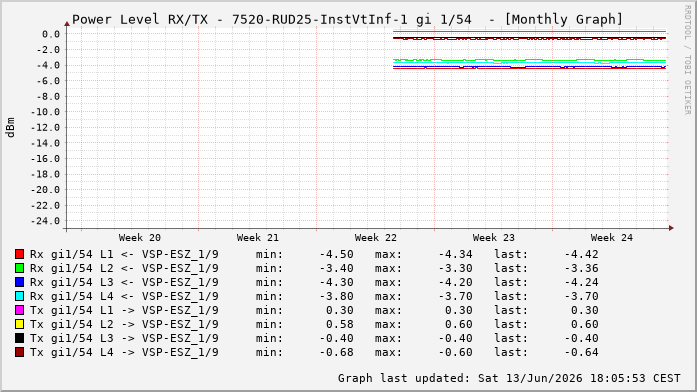The height and width of the screenshot is (392, 697).
Task: Click the 'Tx gi1/54 L4 -> VSP-ESZ_1/9' label
Action: 124,352
